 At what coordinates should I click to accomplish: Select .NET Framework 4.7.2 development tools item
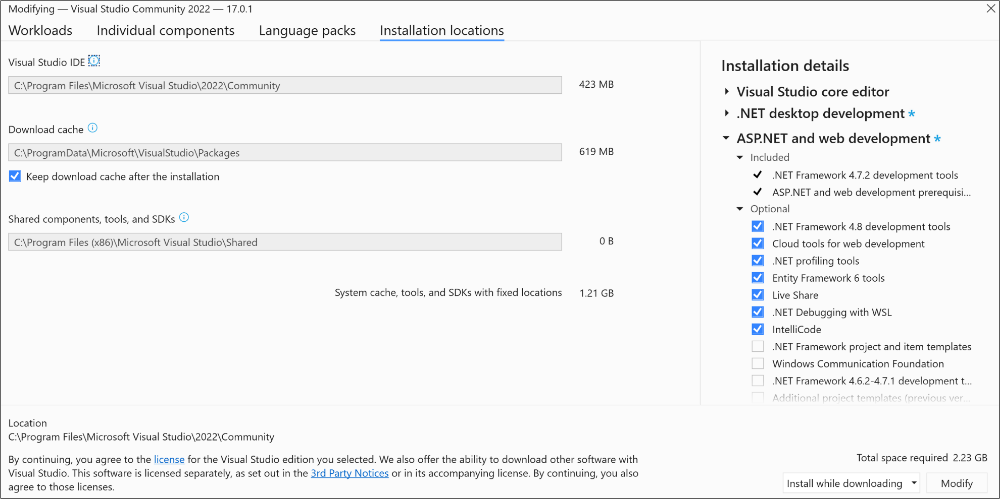[865, 175]
